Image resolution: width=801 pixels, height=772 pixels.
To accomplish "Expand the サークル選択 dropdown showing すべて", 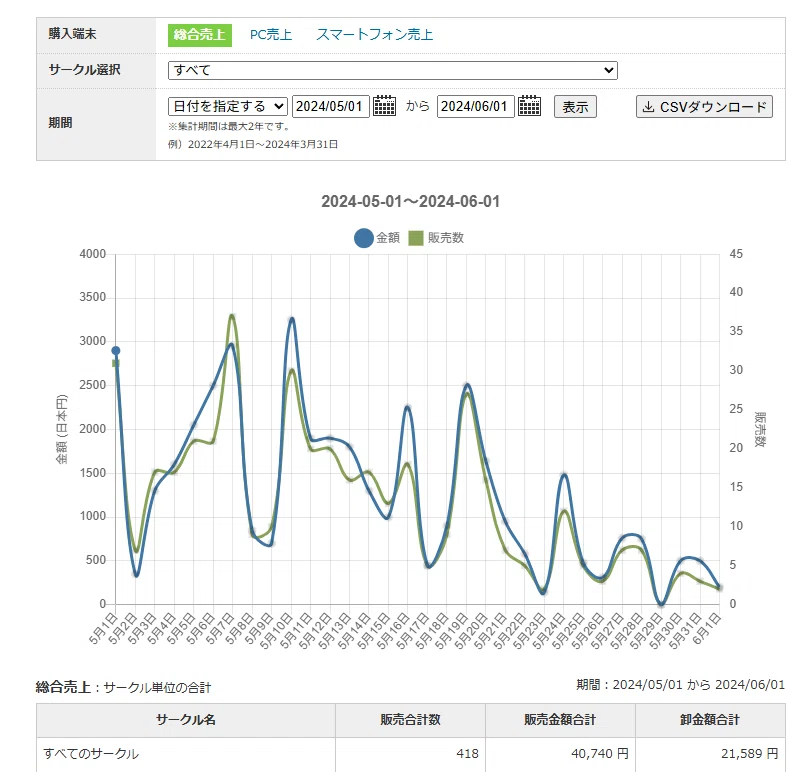I will point(392,70).
